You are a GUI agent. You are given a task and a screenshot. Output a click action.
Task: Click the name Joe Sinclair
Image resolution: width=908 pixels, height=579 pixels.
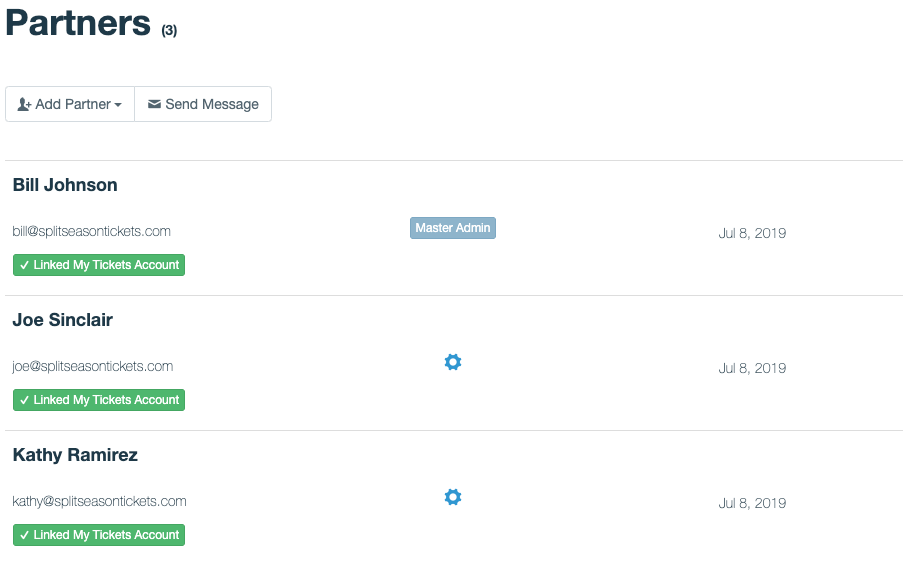(62, 320)
